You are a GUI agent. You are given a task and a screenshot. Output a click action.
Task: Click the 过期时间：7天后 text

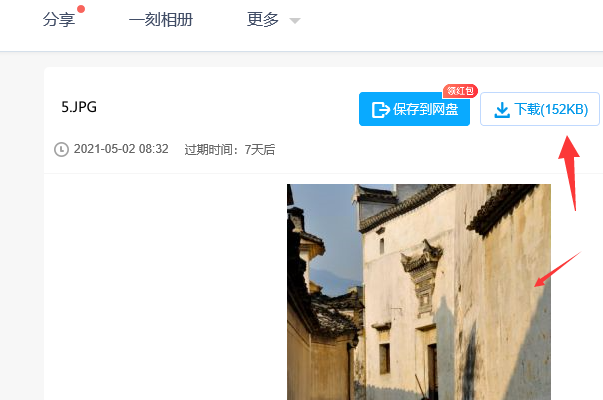coord(230,149)
